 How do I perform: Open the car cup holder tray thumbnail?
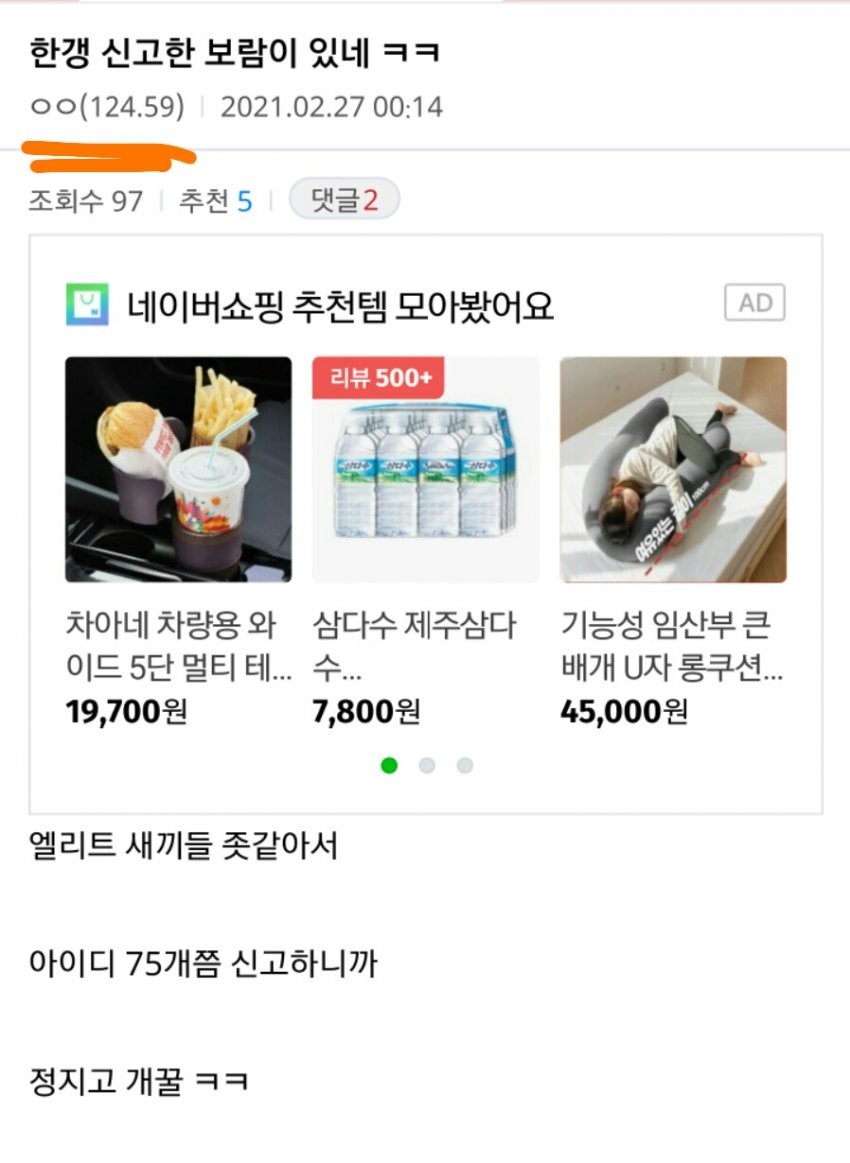click(178, 470)
